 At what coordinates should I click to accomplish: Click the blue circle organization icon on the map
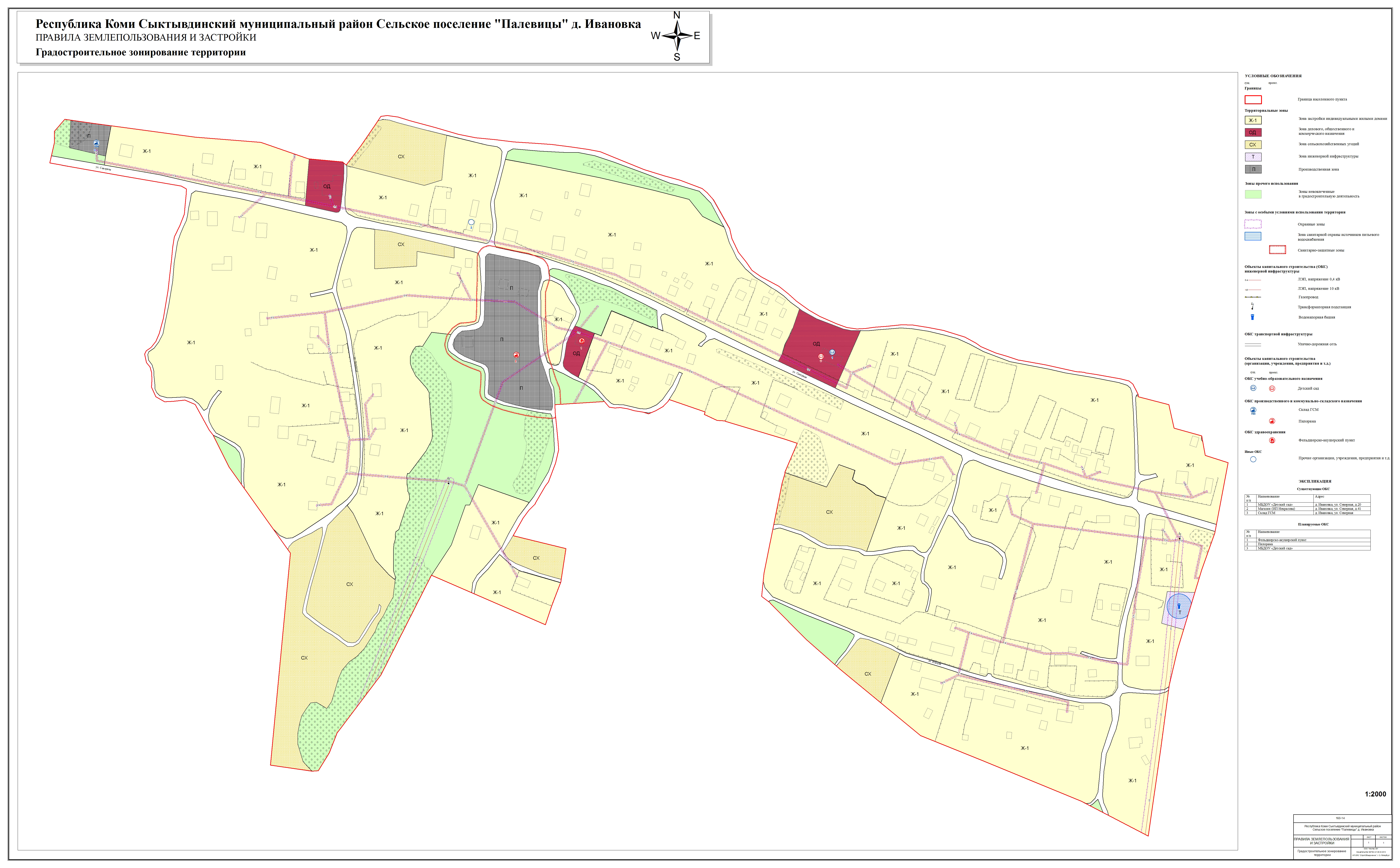point(471,222)
